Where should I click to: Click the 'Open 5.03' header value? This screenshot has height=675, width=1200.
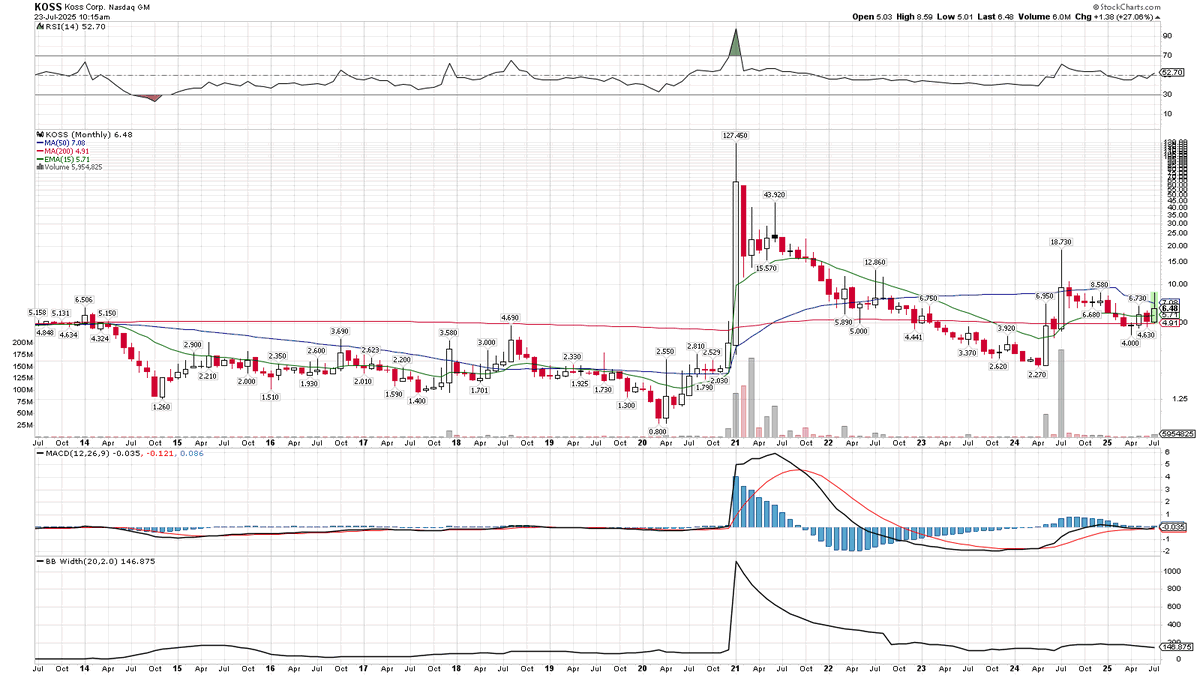[x=872, y=17]
